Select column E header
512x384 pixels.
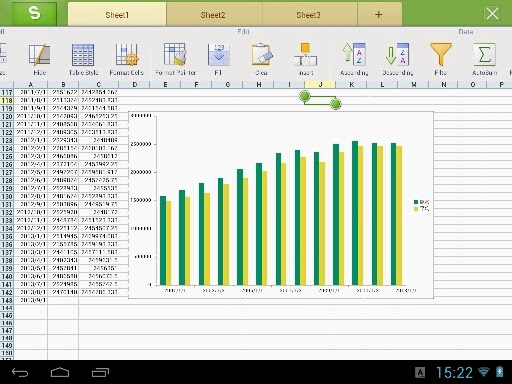point(165,84)
